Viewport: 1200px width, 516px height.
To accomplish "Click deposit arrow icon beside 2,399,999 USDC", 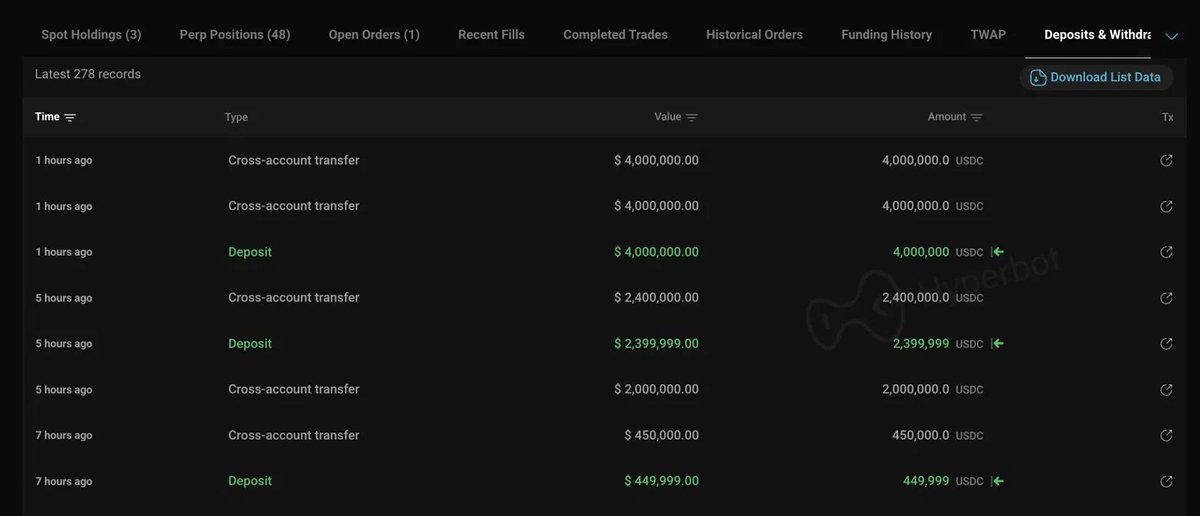I will [997, 344].
